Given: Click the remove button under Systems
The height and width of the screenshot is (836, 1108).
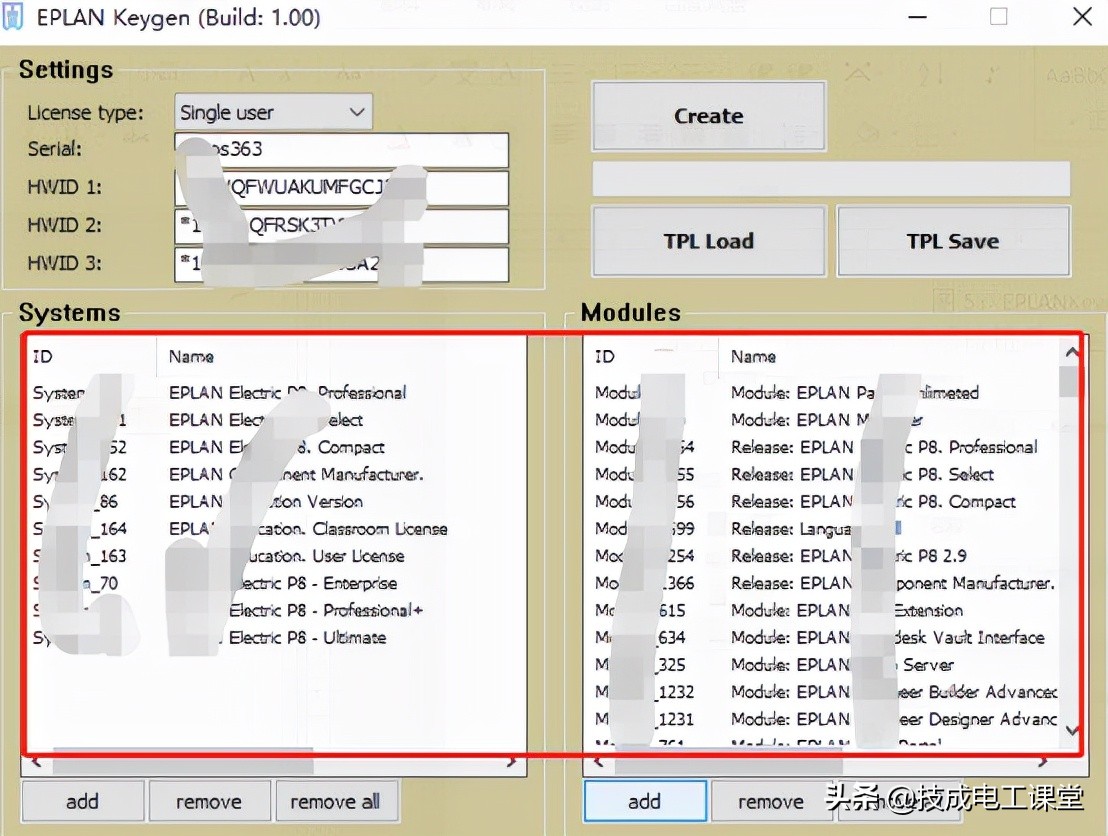Looking at the screenshot, I should (x=209, y=801).
